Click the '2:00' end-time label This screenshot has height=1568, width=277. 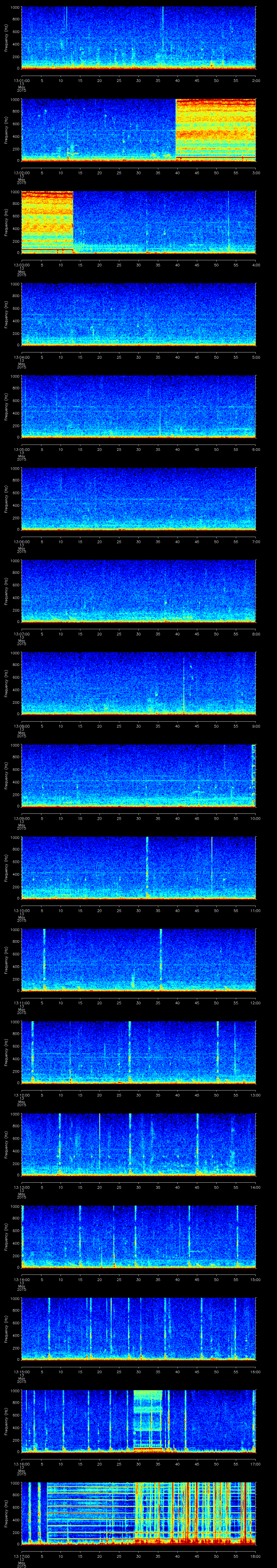(256, 80)
